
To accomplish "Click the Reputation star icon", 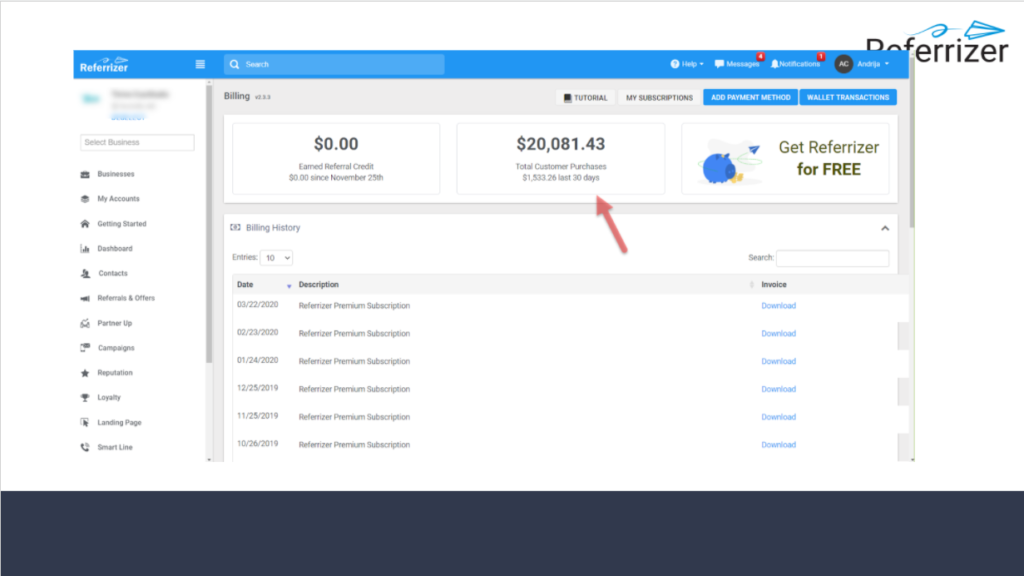I will click(x=85, y=373).
